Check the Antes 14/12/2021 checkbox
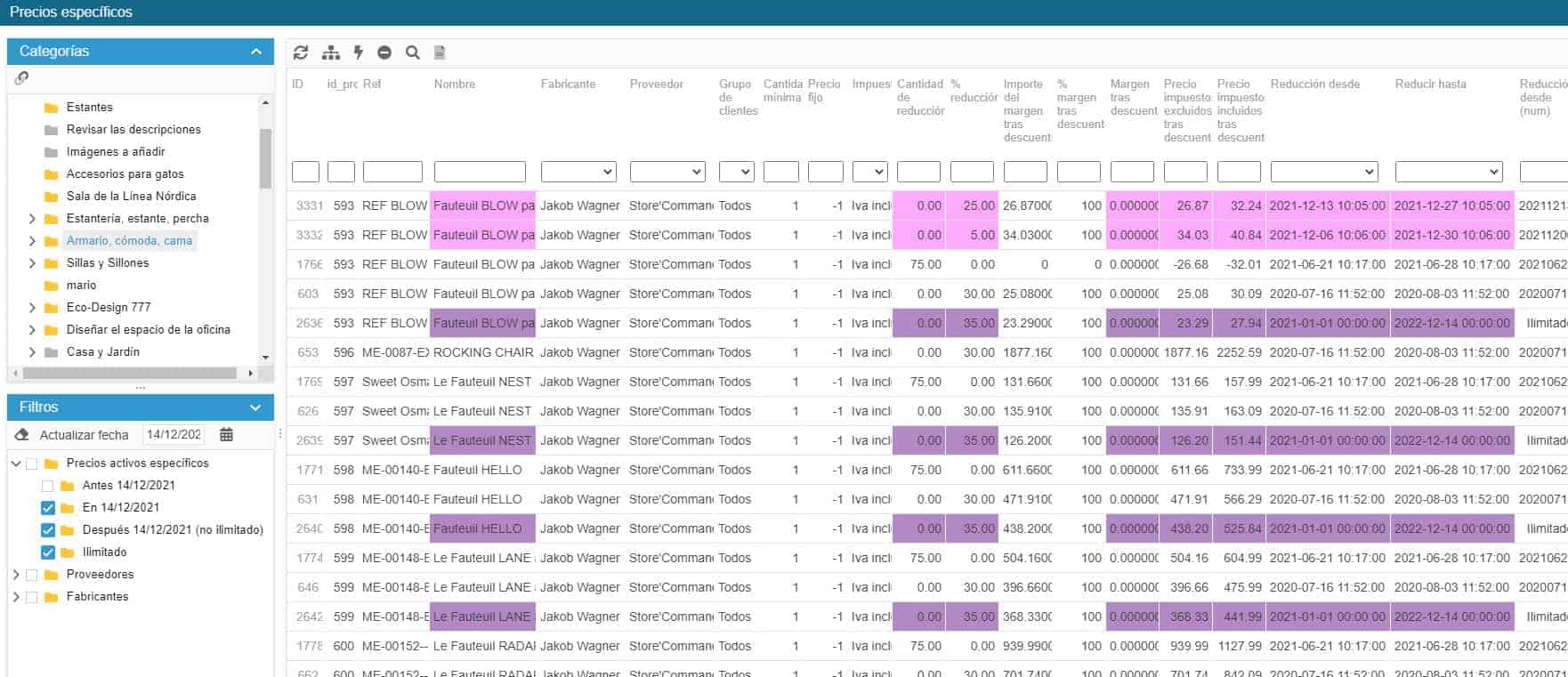1568x677 pixels. 48,486
